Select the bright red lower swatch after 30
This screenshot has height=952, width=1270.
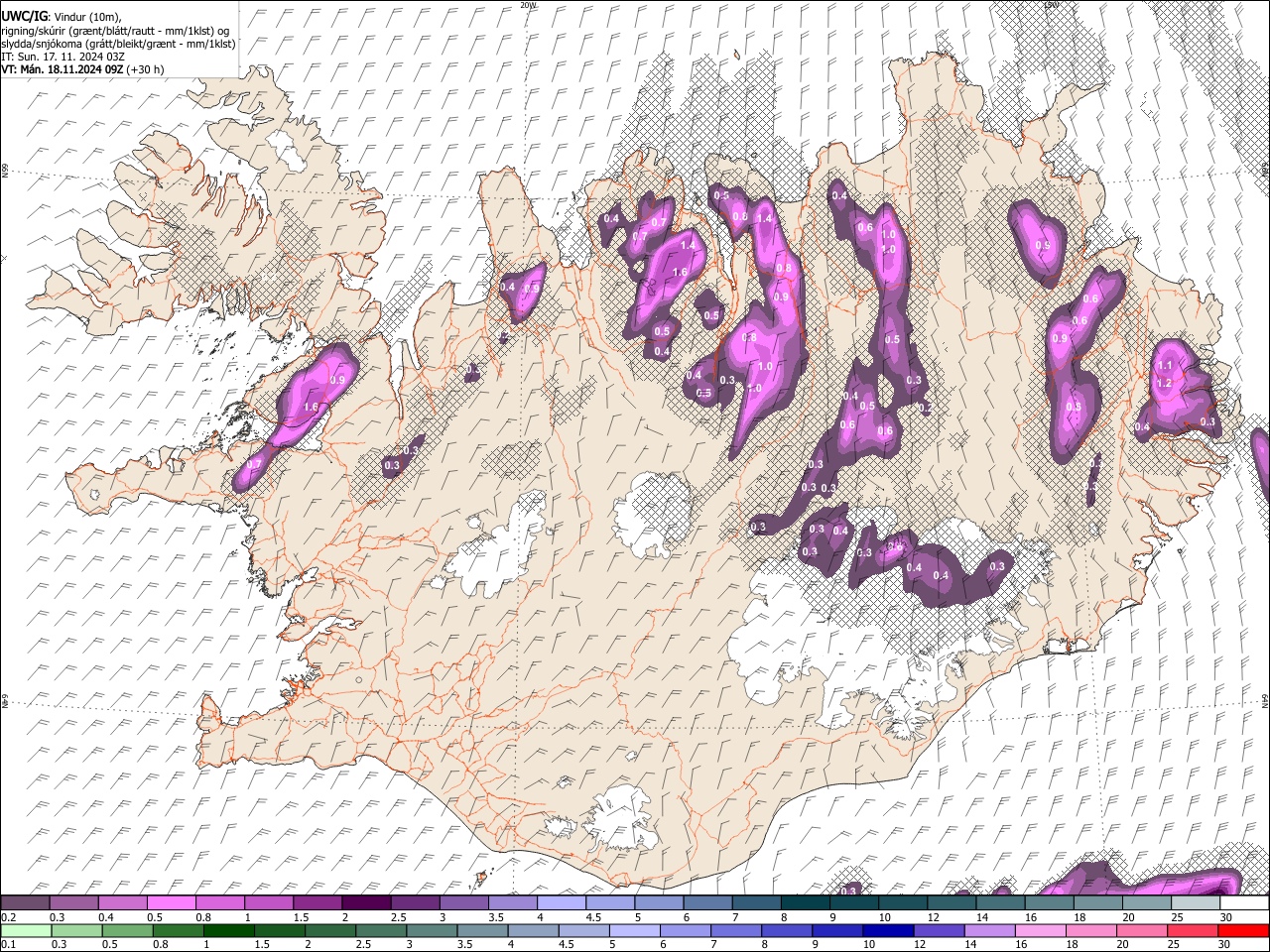point(1242,930)
